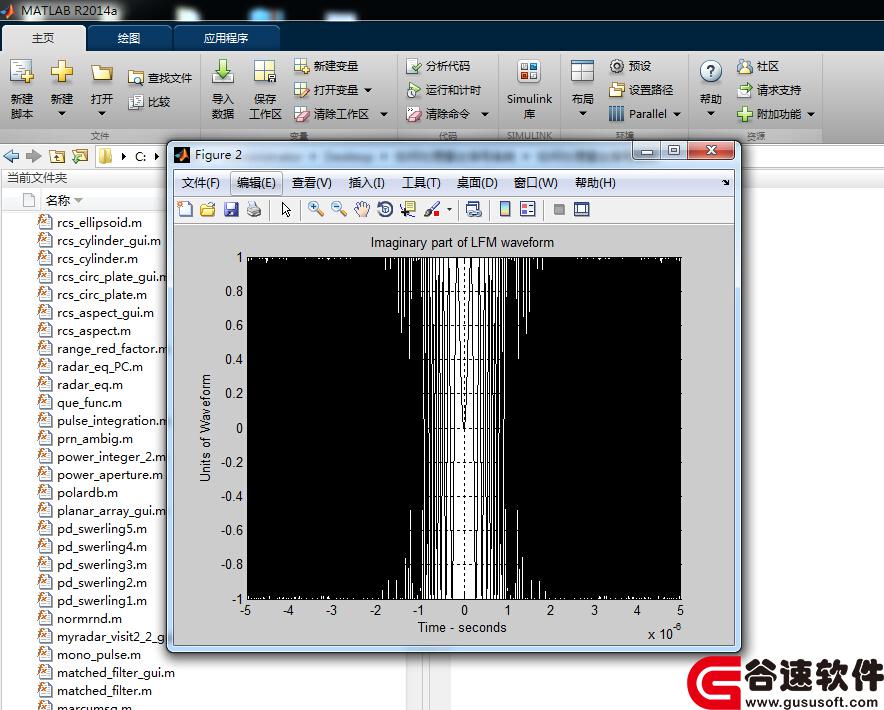Click 保存工作区 (Save Workspace) icon

tap(265, 89)
